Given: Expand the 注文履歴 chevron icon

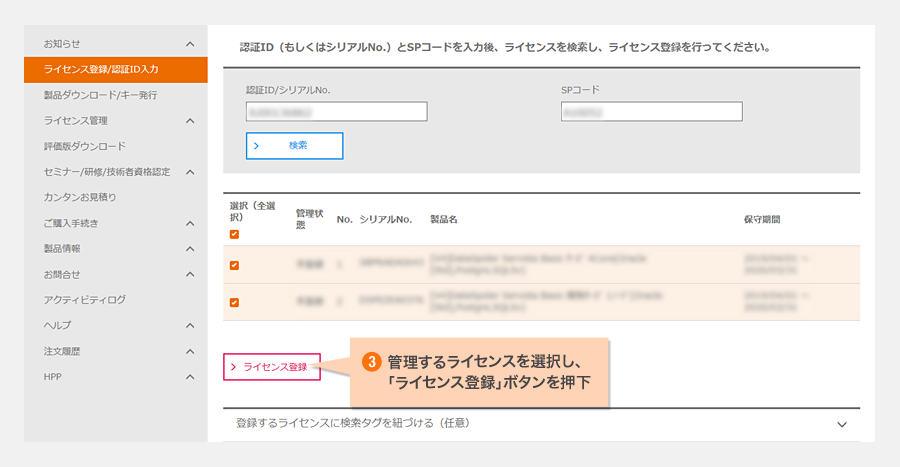Looking at the screenshot, I should 190,351.
